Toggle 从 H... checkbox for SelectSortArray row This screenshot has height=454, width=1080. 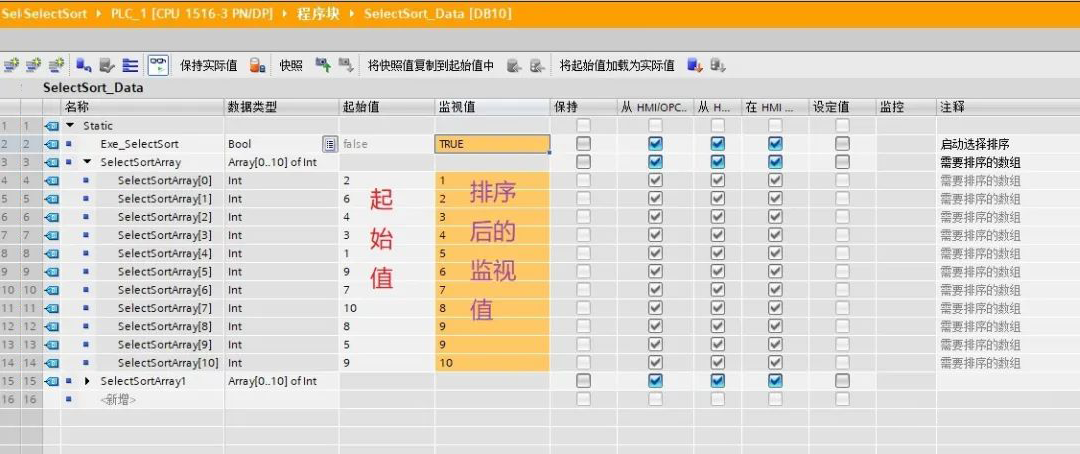[718, 162]
